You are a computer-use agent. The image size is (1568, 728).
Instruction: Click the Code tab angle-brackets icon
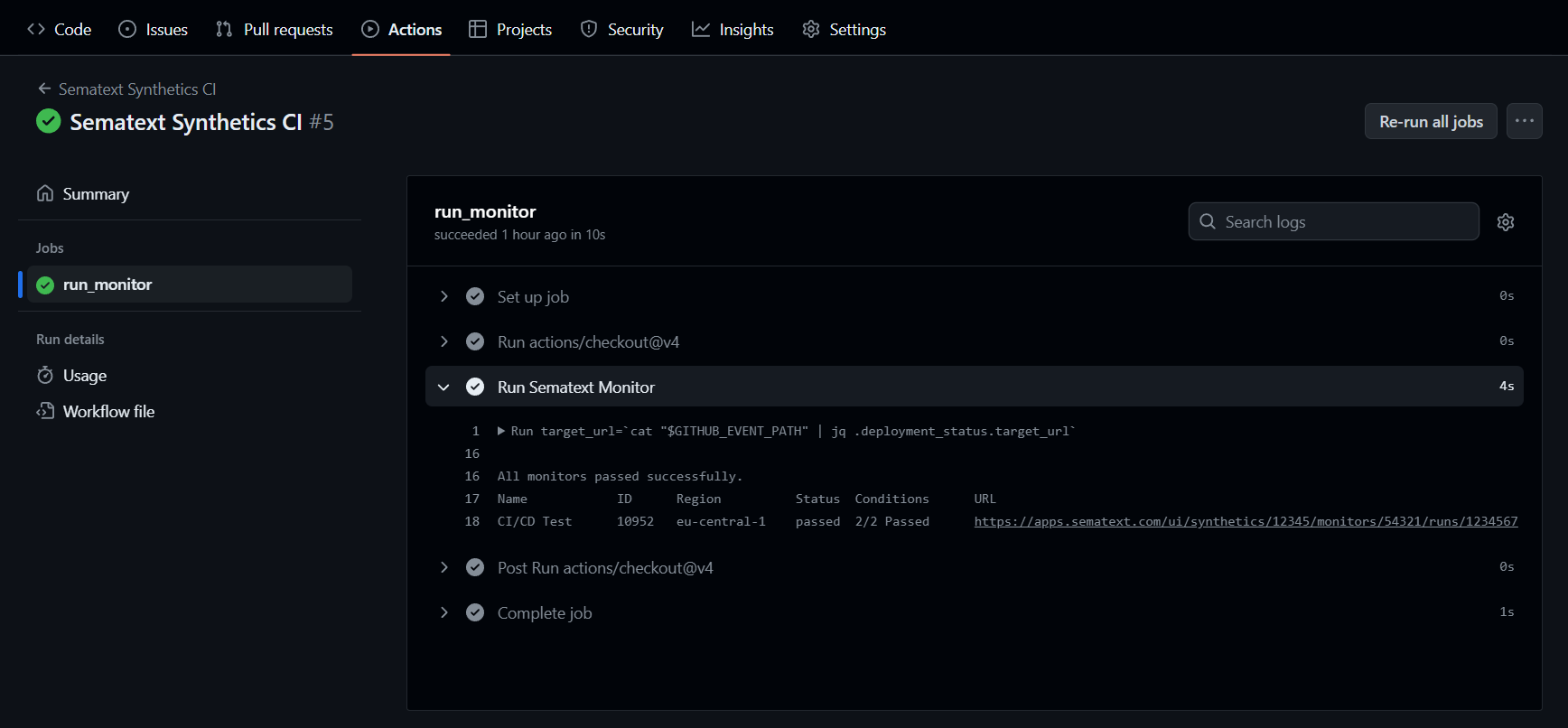(x=36, y=29)
